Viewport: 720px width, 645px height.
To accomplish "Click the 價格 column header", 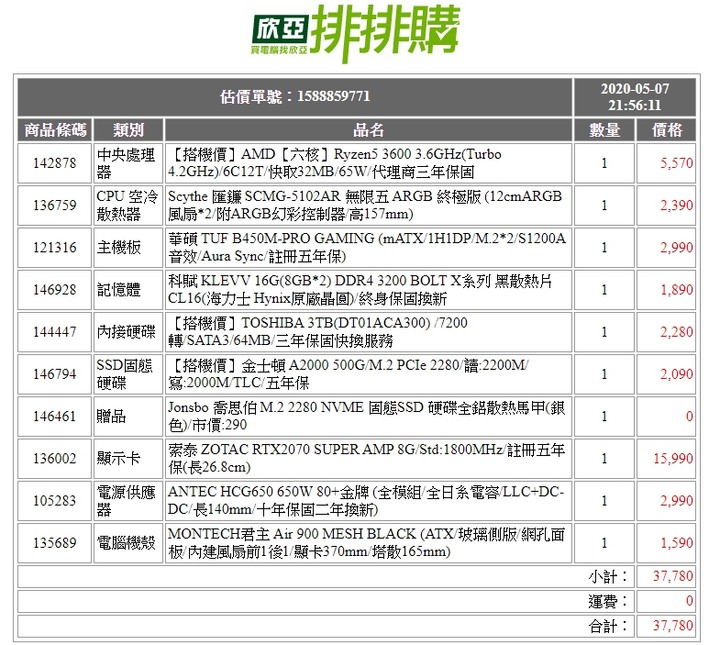I will (666, 130).
